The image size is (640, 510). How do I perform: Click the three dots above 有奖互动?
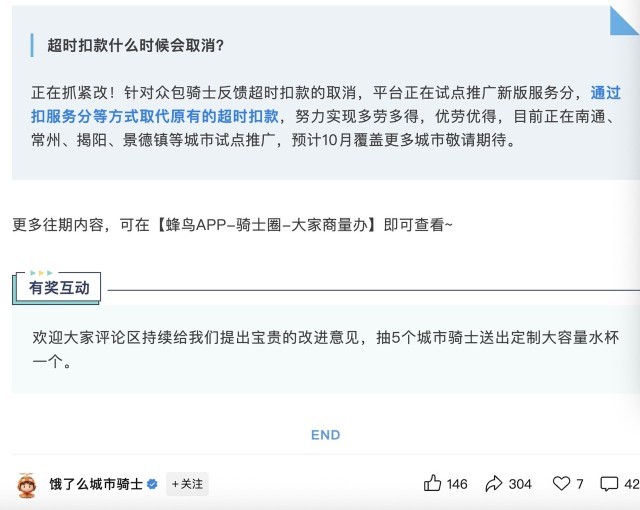[x=41, y=272]
